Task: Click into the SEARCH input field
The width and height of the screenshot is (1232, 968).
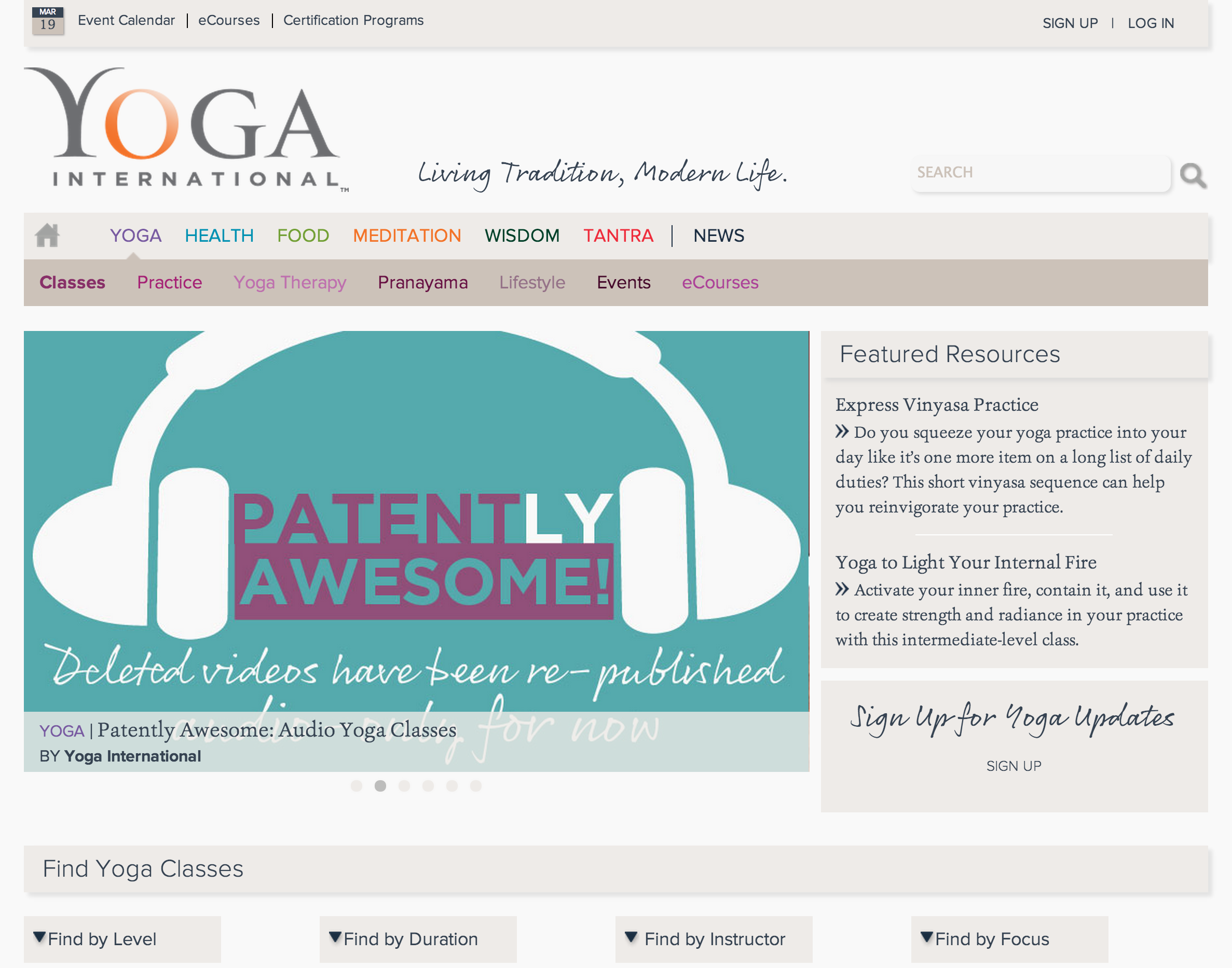Action: pyautogui.click(x=1041, y=172)
